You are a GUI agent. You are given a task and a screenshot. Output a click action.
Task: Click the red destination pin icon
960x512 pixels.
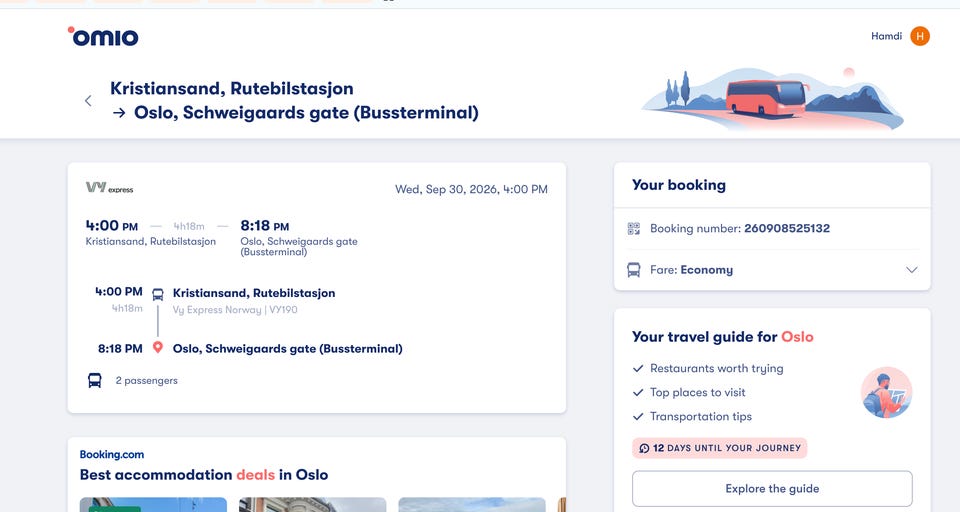point(157,348)
